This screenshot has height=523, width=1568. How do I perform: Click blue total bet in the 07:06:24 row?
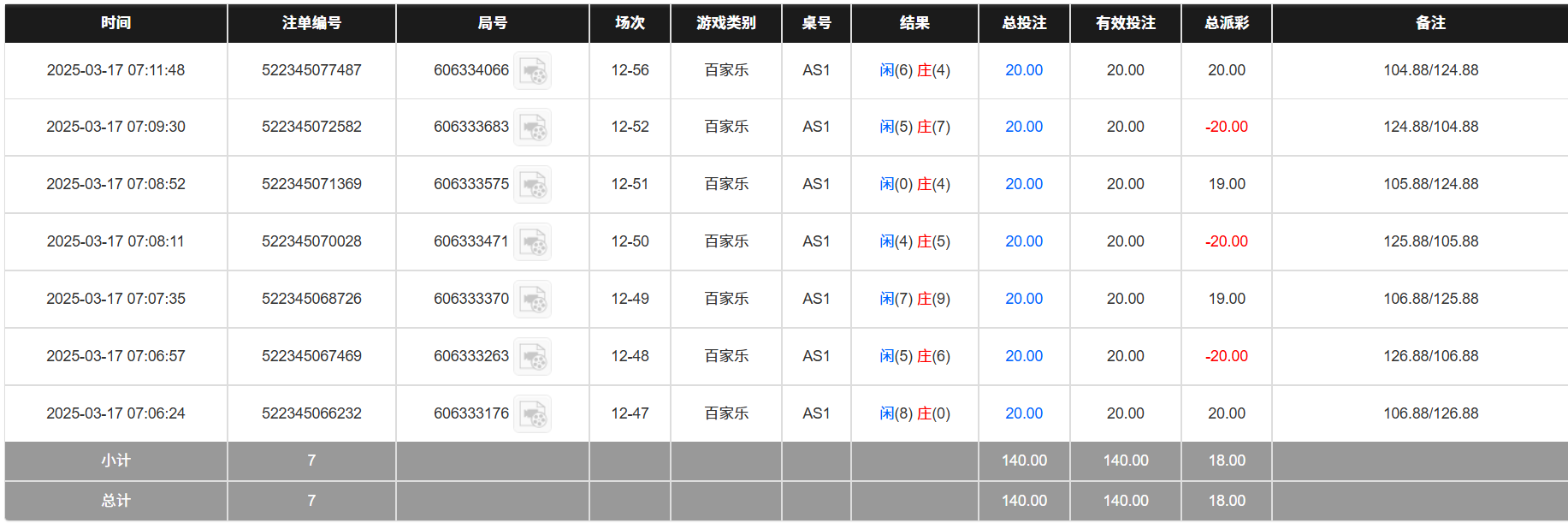pos(1023,413)
